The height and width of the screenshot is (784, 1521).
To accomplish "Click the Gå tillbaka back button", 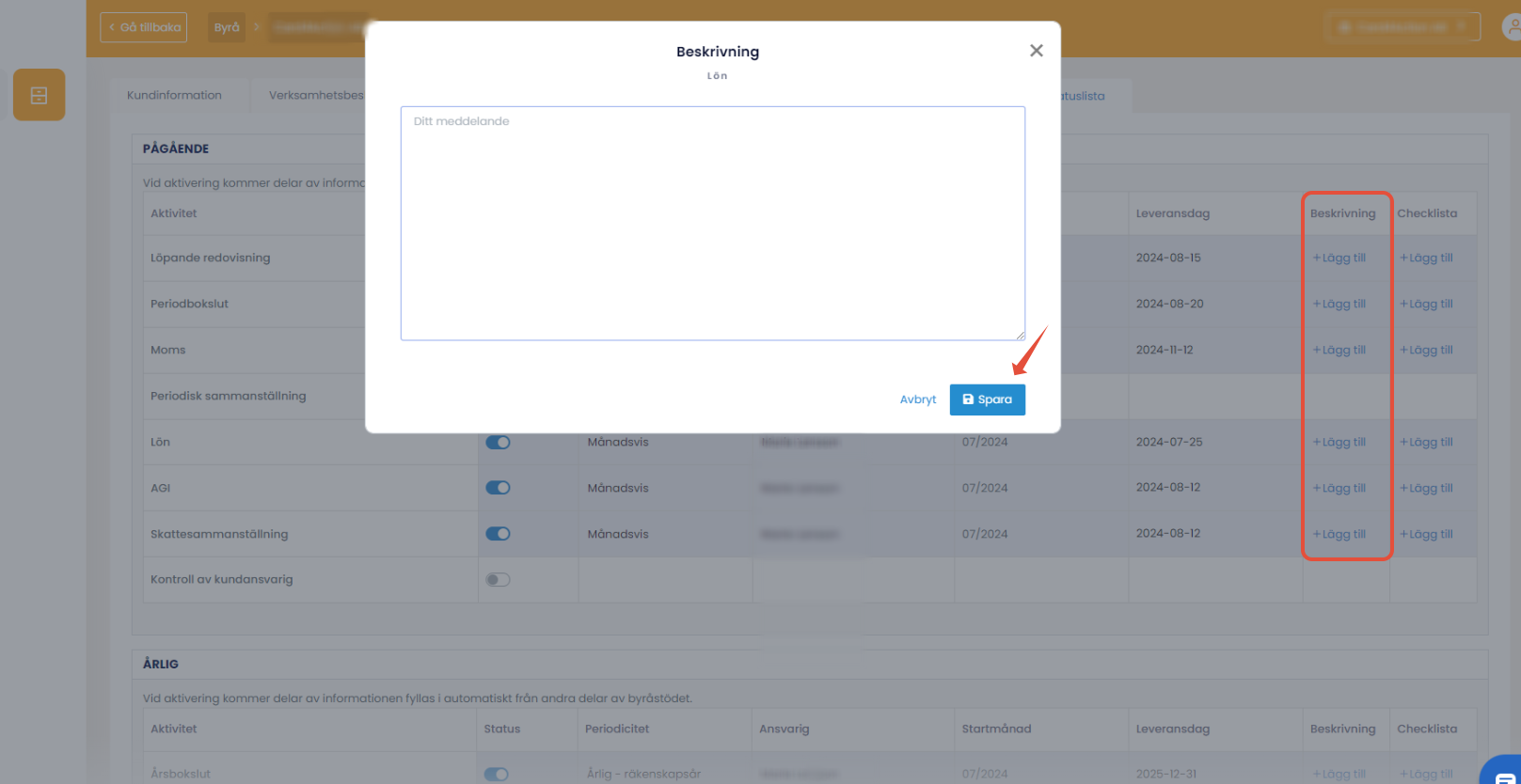I will [x=144, y=27].
